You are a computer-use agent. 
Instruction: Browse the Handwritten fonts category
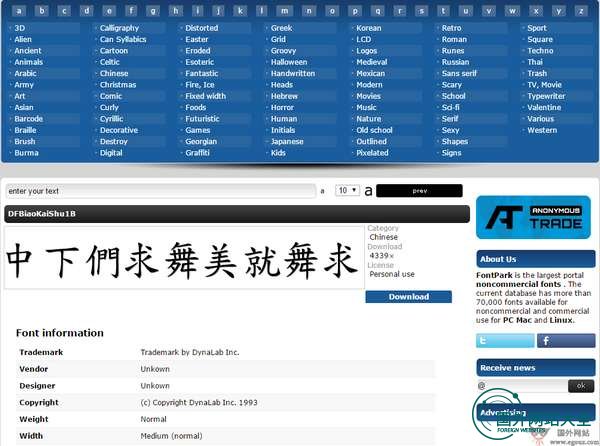pyautogui.click(x=293, y=73)
